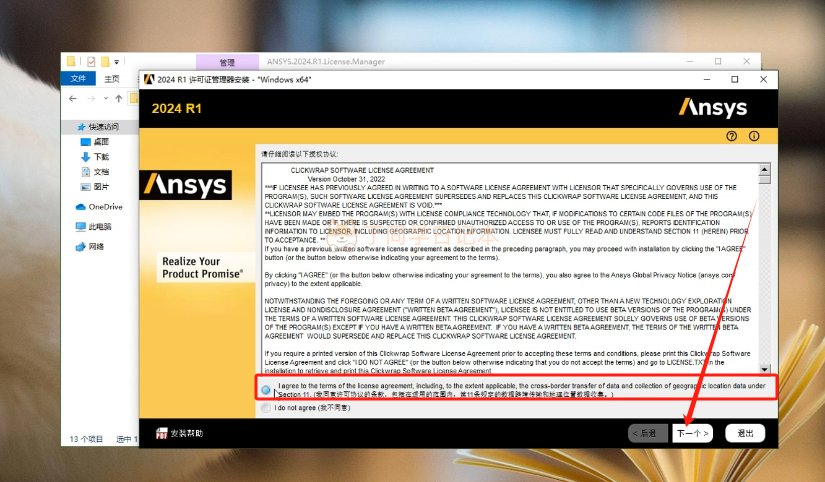825x482 pixels.
Task: Click the Forward arrow in File Explorer
Action: point(91,98)
